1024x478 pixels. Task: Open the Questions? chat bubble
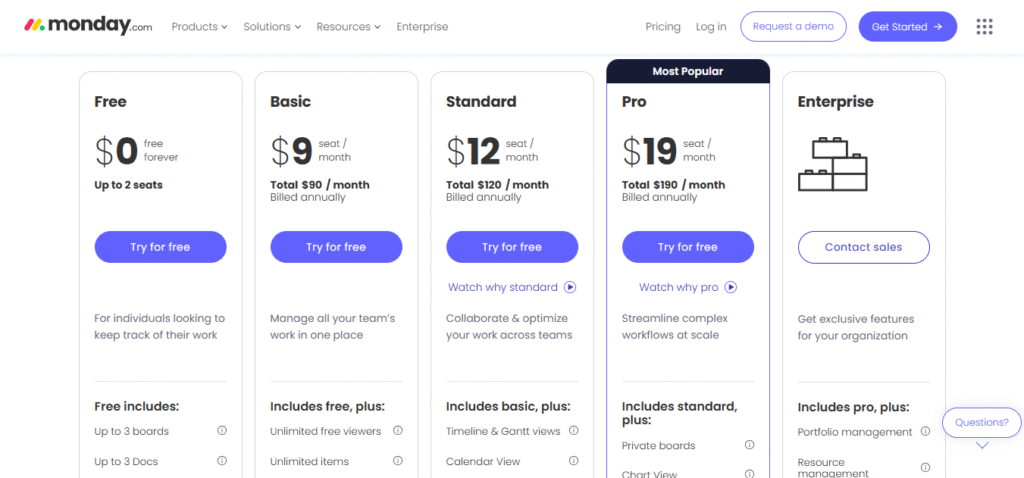point(981,422)
